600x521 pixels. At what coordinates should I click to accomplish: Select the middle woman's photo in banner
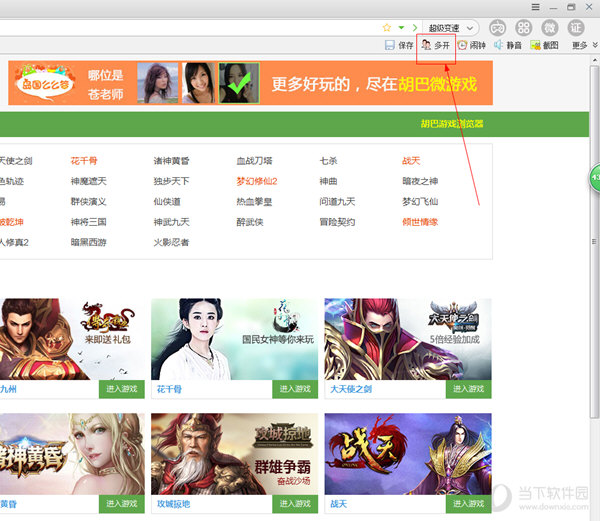pos(198,83)
